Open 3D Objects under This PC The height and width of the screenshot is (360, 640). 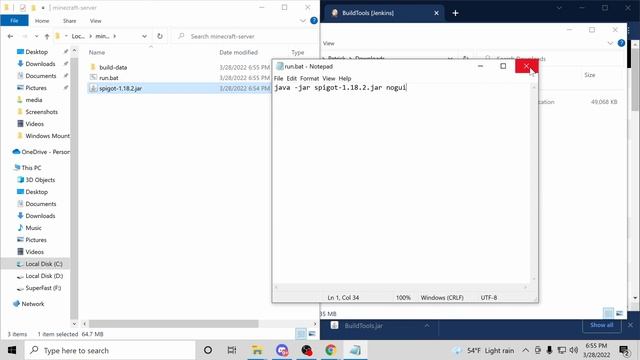pyautogui.click(x=40, y=180)
